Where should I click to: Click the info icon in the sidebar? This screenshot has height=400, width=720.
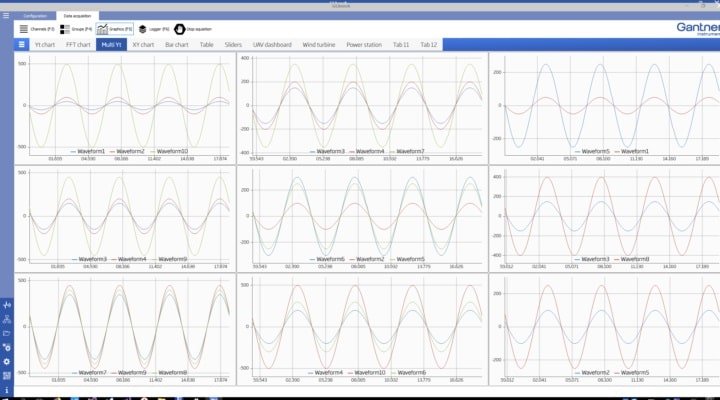click(6, 390)
